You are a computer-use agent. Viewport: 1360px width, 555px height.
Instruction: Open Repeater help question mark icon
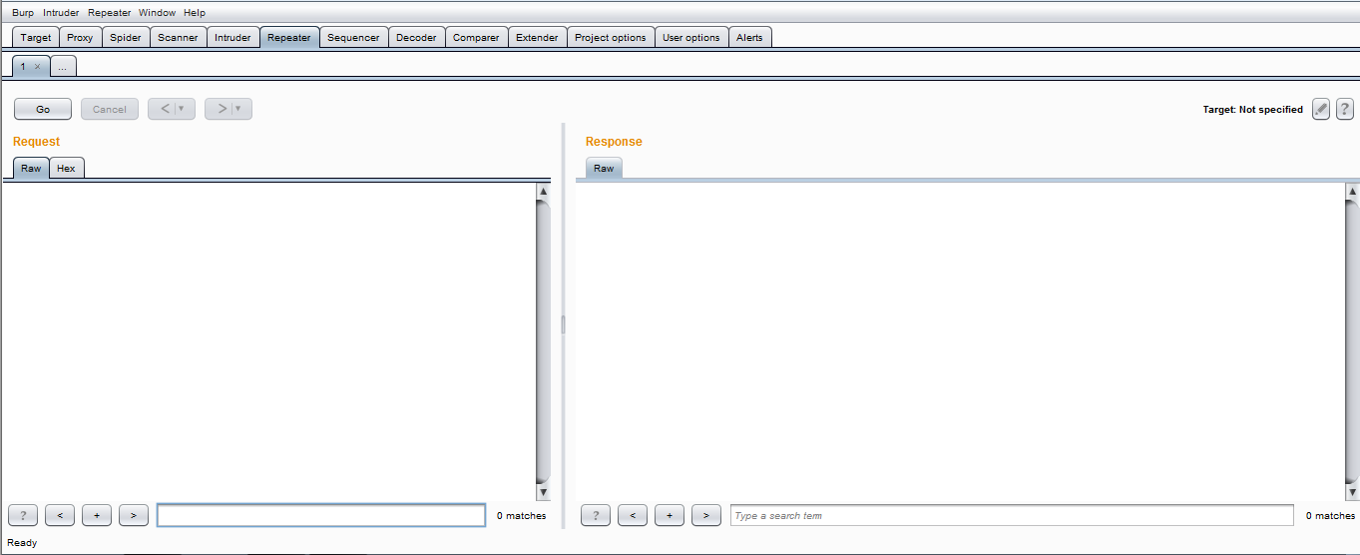pyautogui.click(x=1345, y=109)
